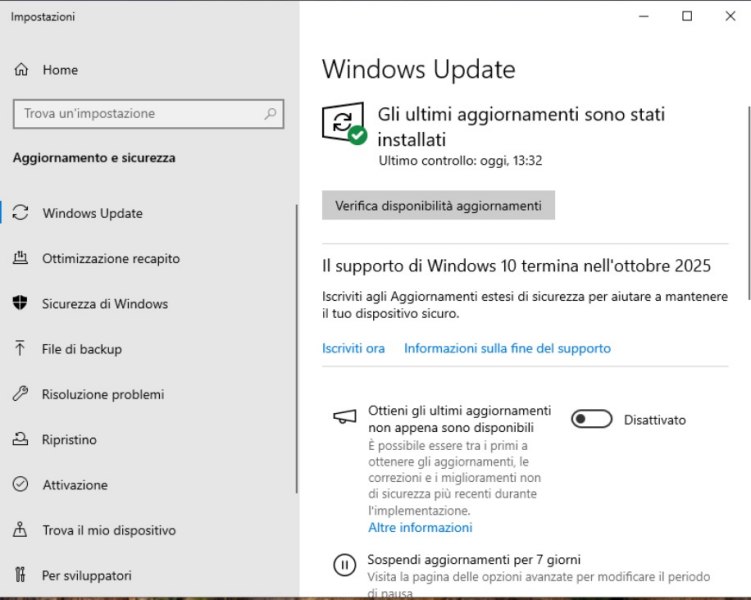Click the Attivazione checkmark circle icon

[20, 485]
